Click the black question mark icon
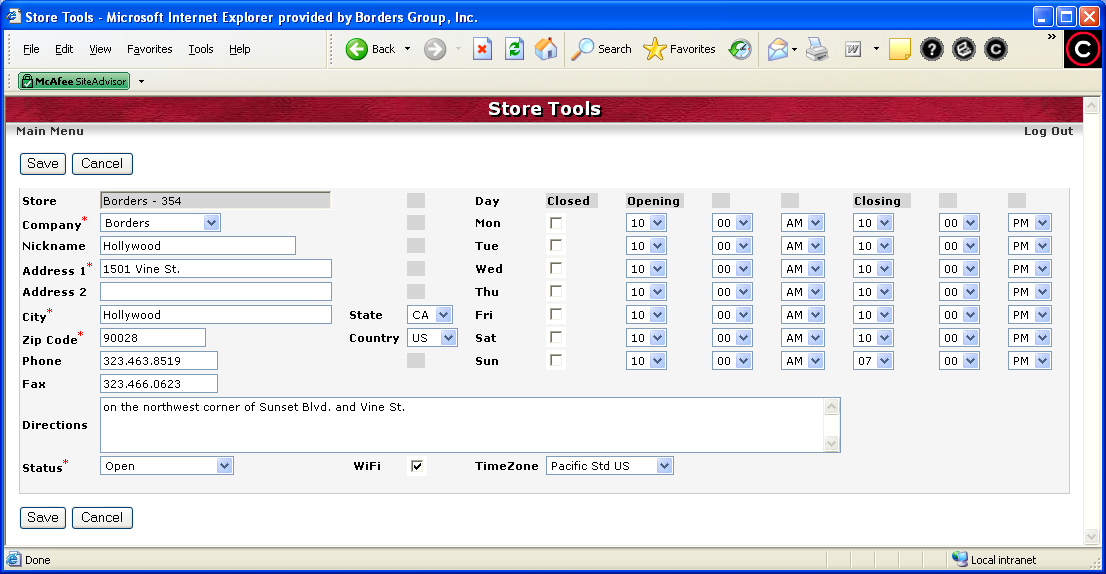 point(932,49)
